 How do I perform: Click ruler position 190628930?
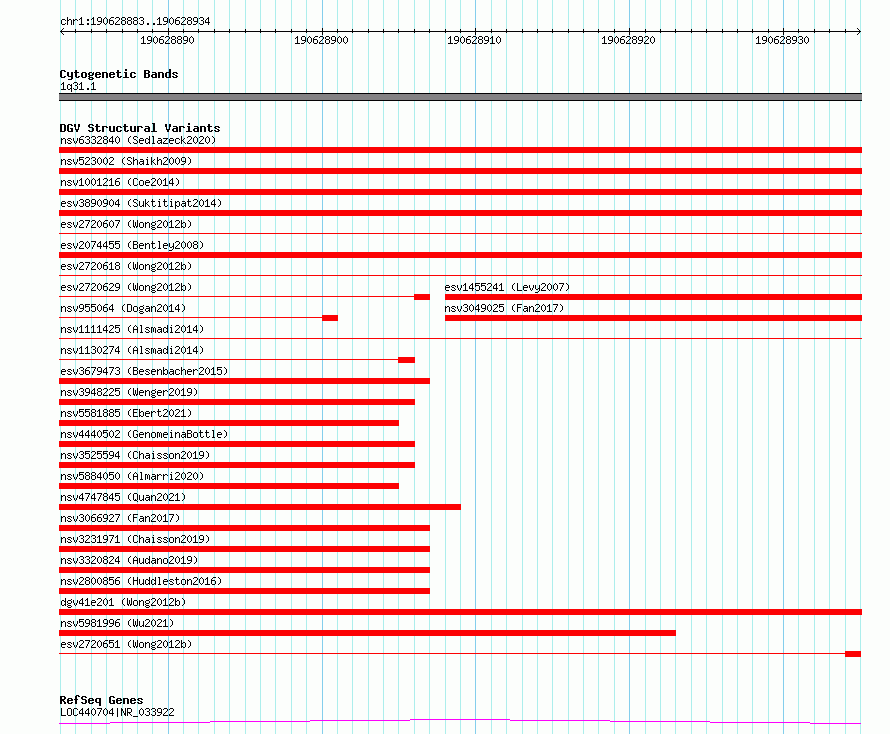782,40
